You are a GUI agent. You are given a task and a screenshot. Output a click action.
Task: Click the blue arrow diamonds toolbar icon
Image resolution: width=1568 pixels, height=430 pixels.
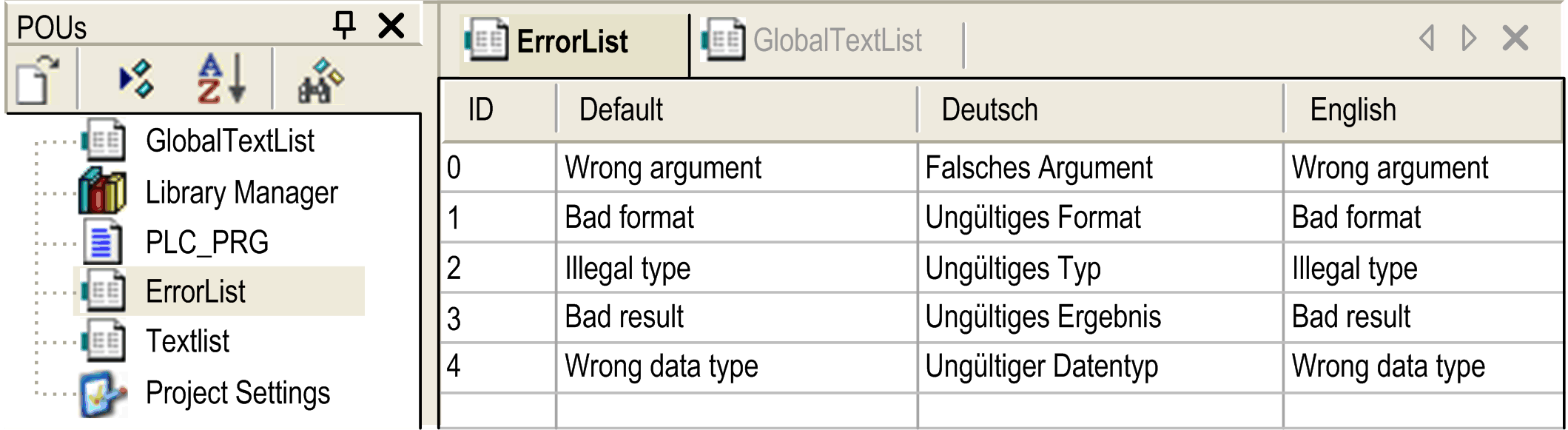tap(136, 78)
